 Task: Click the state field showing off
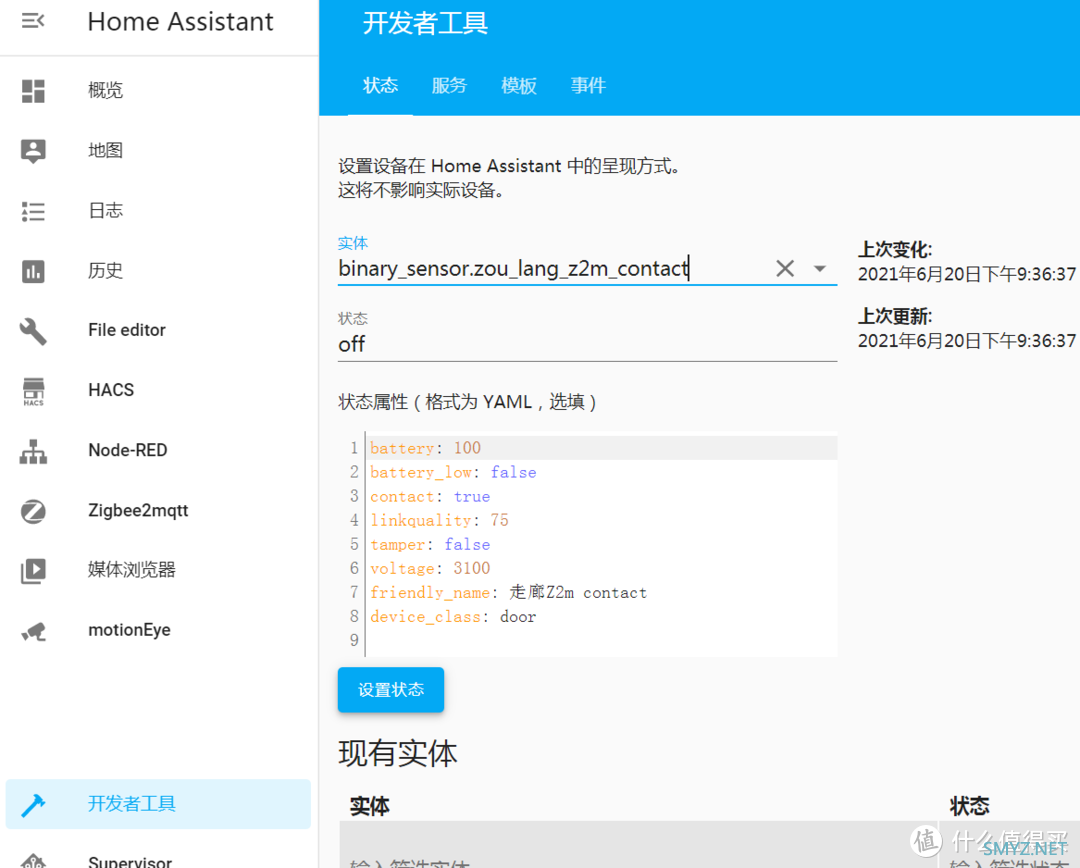click(x=587, y=344)
